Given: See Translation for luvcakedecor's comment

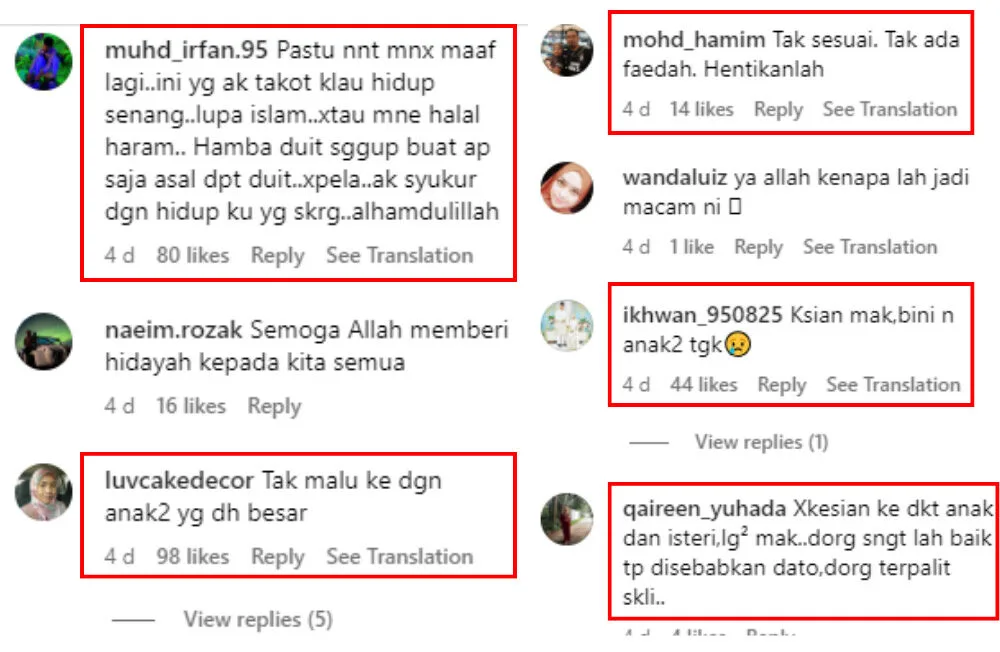Looking at the screenshot, I should 400,556.
